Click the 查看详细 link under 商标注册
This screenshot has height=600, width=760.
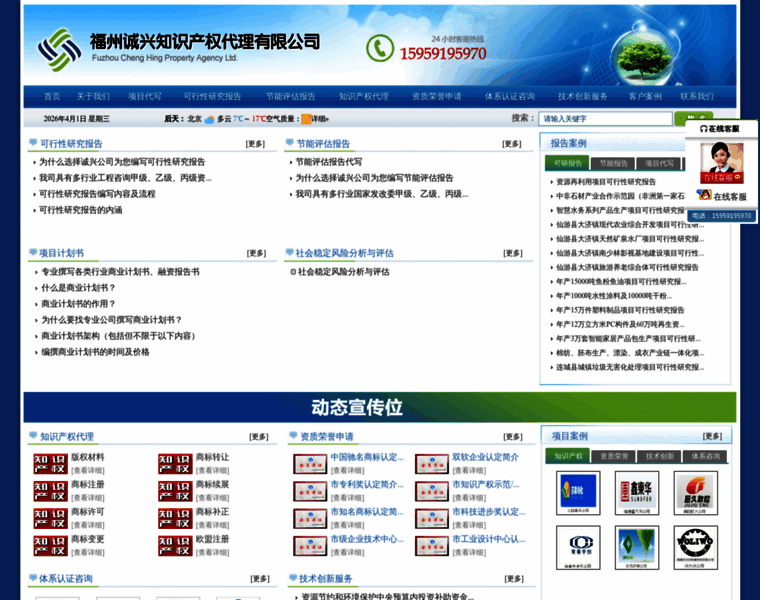pyautogui.click(x=87, y=497)
